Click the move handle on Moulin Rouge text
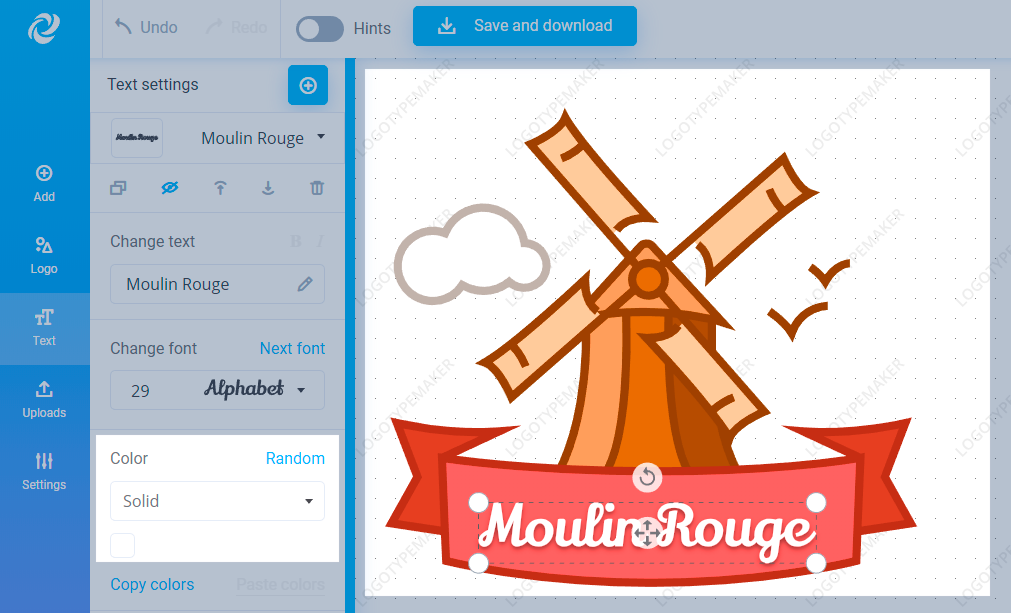 [647, 533]
